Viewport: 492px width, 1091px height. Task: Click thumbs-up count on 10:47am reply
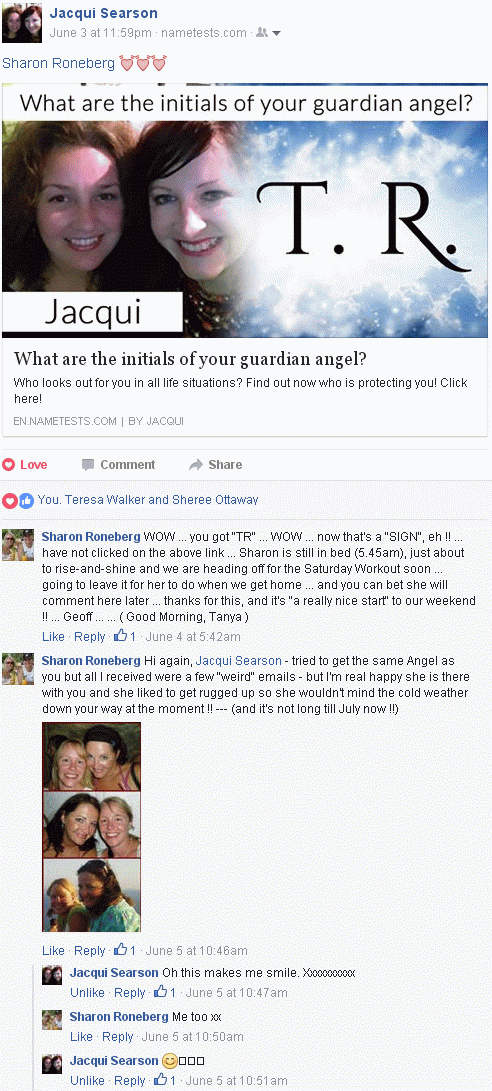[x=165, y=992]
